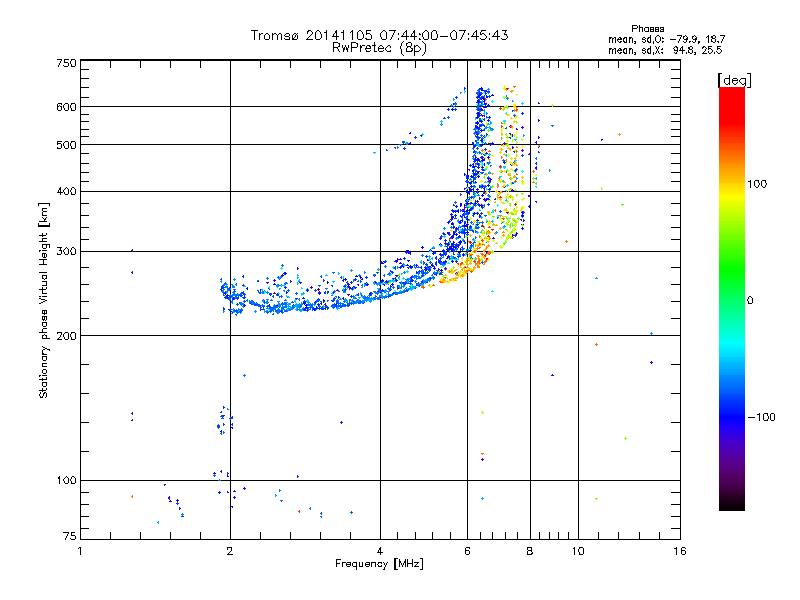Click the "Frequency [MHz]" x-axis label

(x=379, y=564)
